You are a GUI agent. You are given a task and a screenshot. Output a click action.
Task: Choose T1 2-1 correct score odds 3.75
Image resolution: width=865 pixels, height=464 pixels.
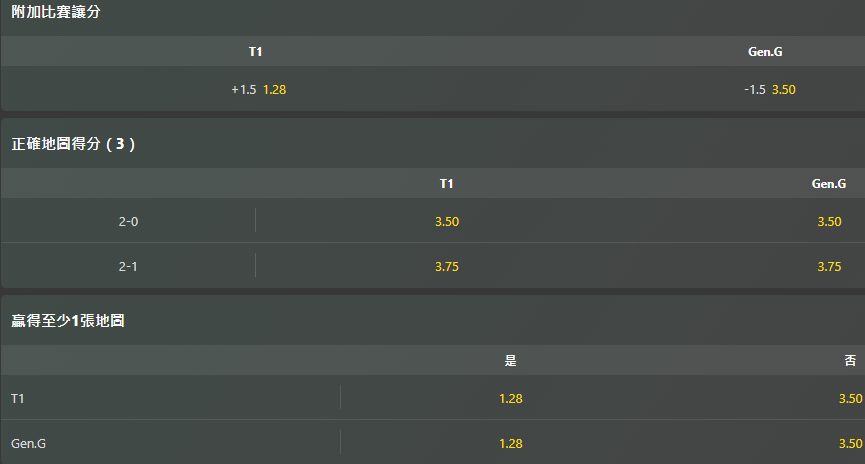point(447,266)
